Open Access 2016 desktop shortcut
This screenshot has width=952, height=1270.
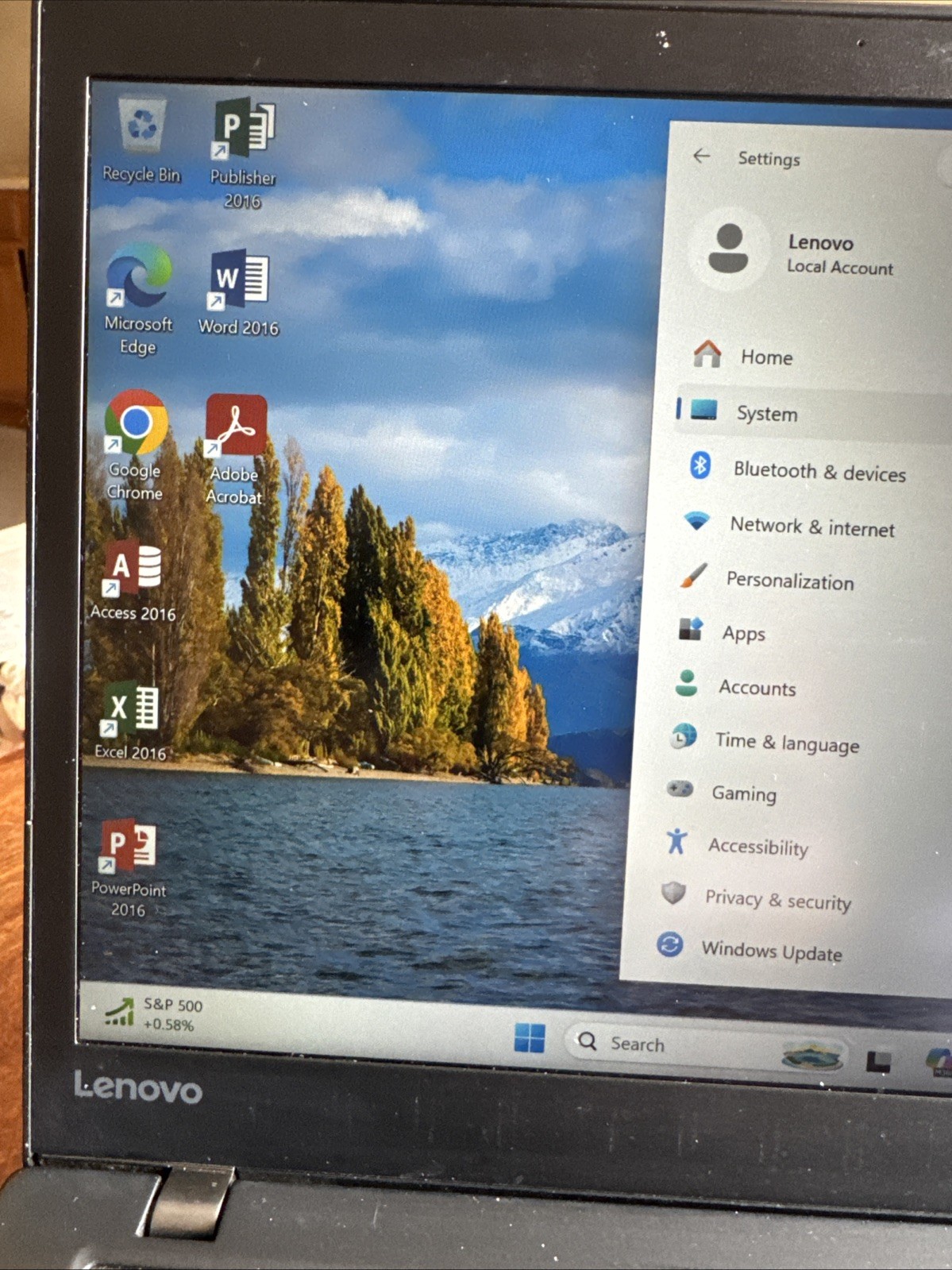pos(133,581)
